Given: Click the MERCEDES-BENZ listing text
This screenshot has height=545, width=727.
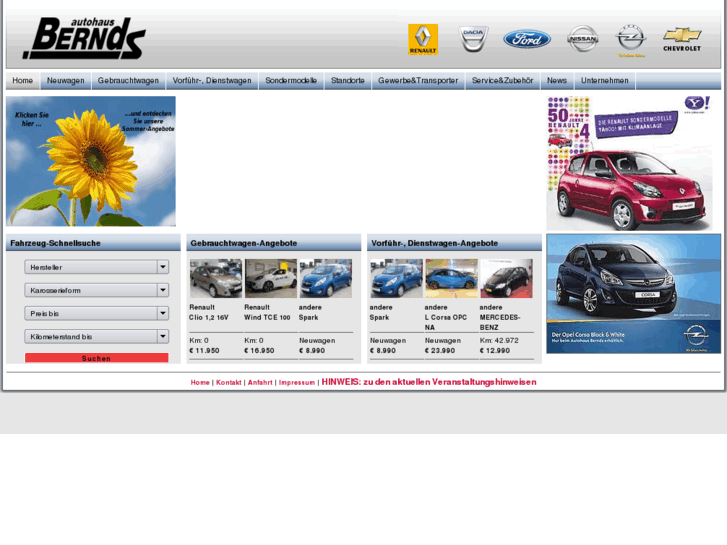Looking at the screenshot, I should 500,322.
